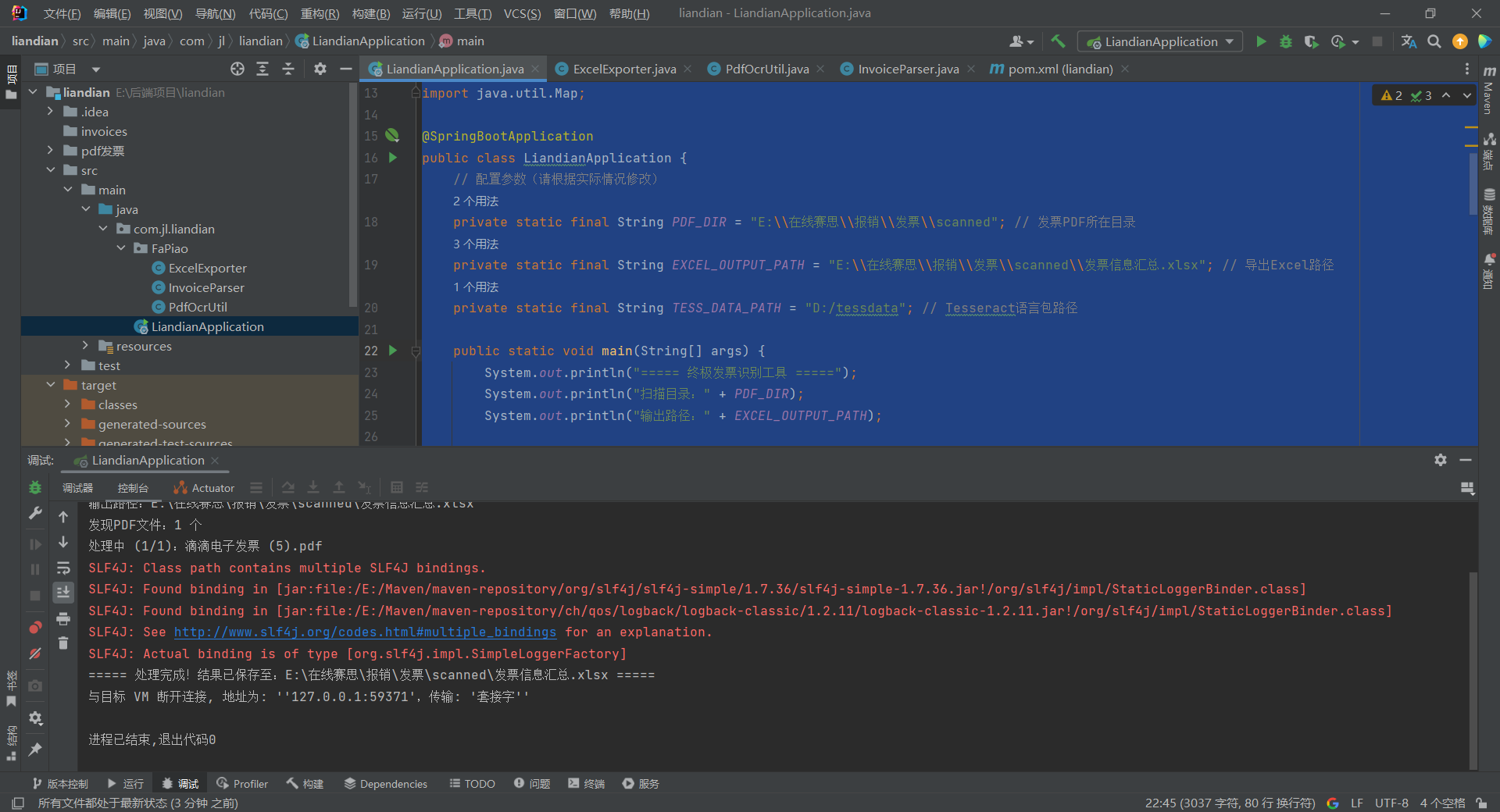
Task: Open the Profiler tool window button
Action: tap(242, 783)
